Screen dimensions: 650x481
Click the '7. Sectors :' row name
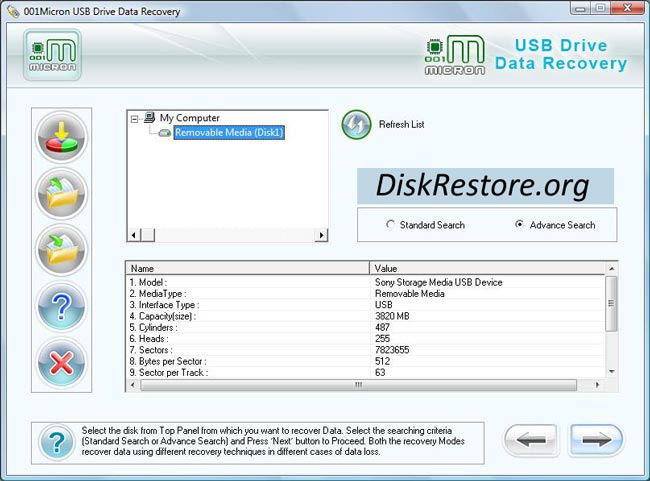pos(151,350)
